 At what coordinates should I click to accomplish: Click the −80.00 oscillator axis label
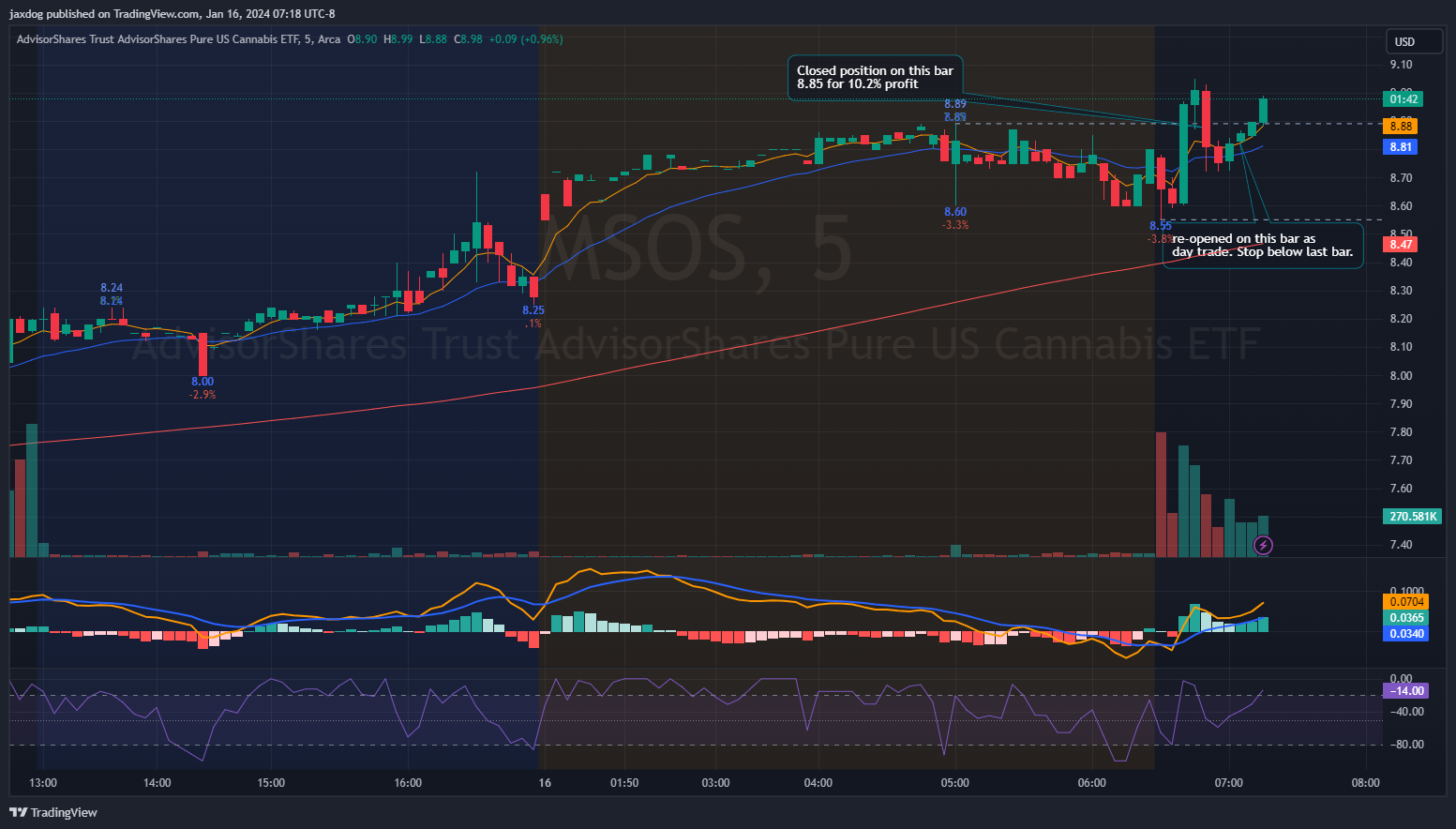click(x=1407, y=745)
